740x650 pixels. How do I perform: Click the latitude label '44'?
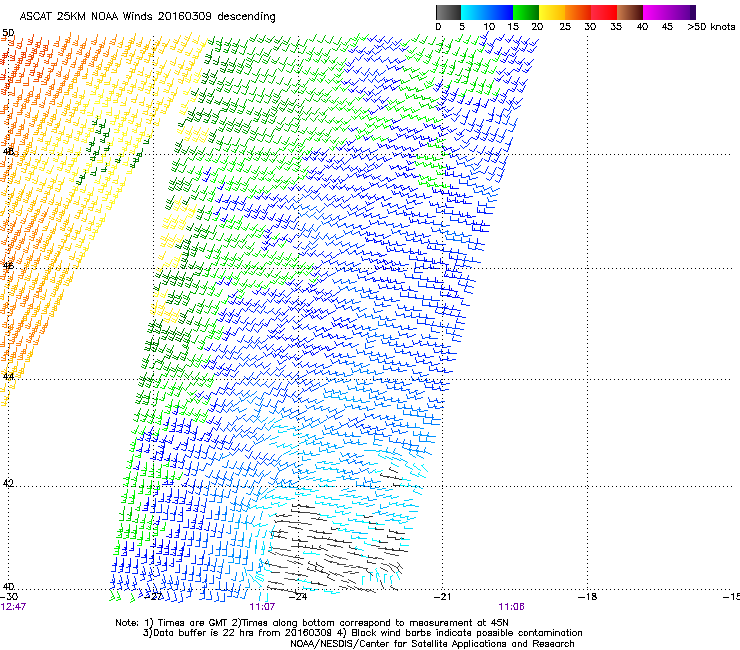coord(8,376)
